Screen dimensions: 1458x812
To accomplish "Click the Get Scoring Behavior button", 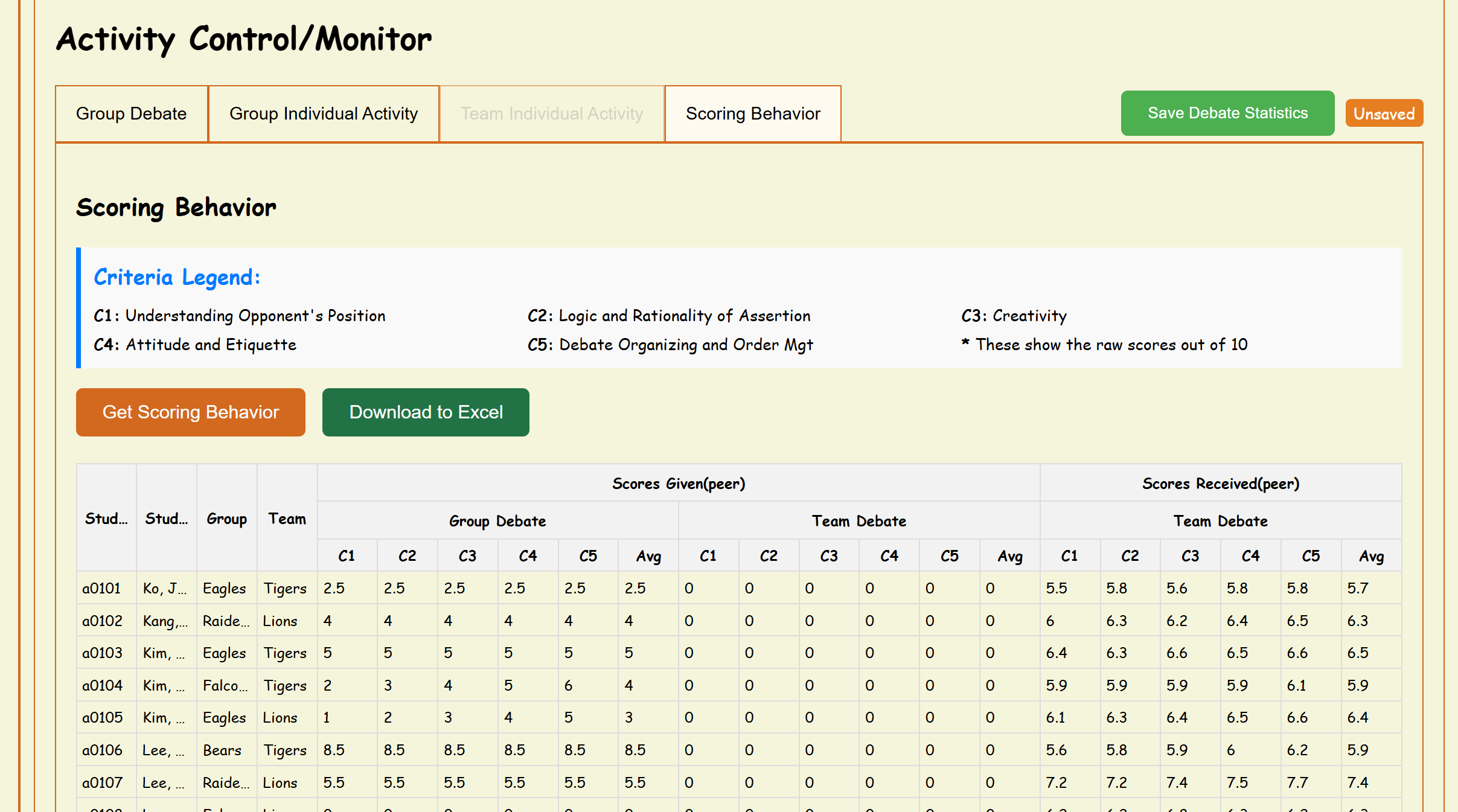I will click(190, 412).
